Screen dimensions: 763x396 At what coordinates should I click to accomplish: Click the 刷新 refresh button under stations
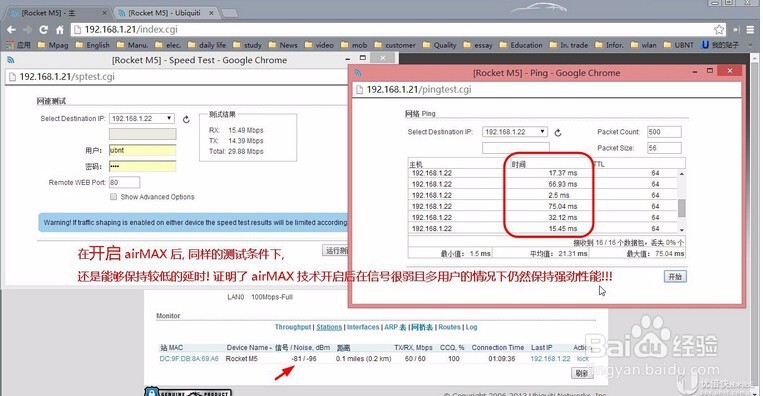582,373
